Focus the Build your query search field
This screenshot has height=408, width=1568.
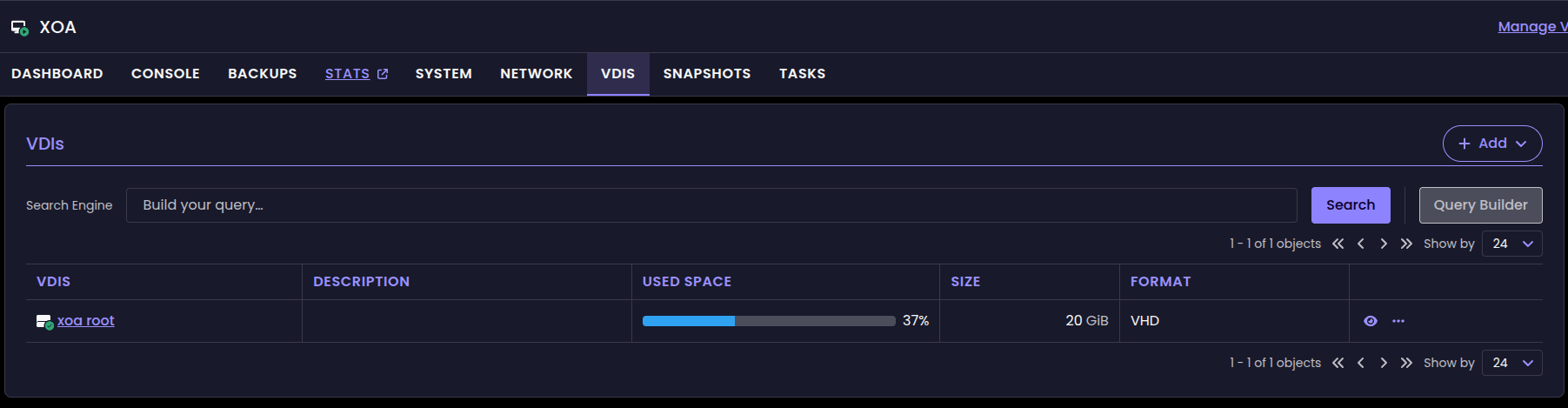[x=711, y=205]
